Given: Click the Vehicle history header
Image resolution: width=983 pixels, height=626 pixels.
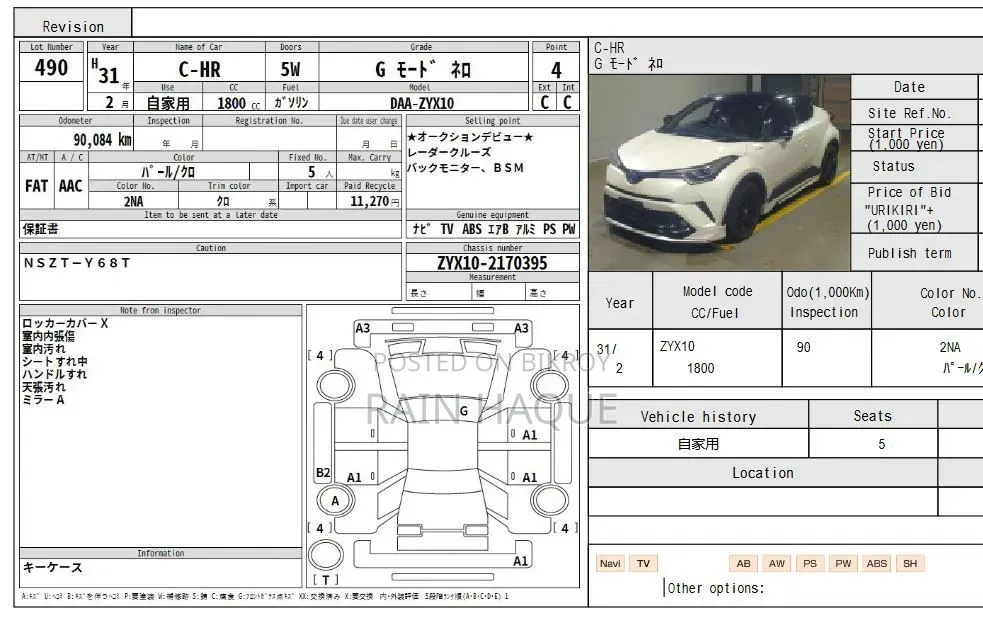Looking at the screenshot, I should pyautogui.click(x=698, y=417).
